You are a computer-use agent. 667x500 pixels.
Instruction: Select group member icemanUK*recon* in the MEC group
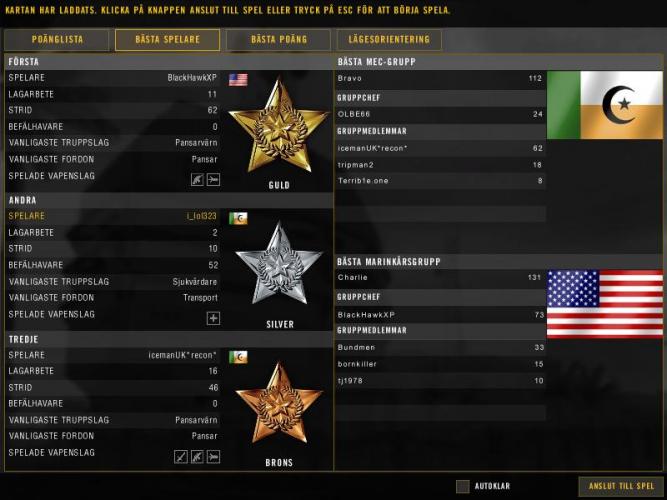tap(440, 149)
